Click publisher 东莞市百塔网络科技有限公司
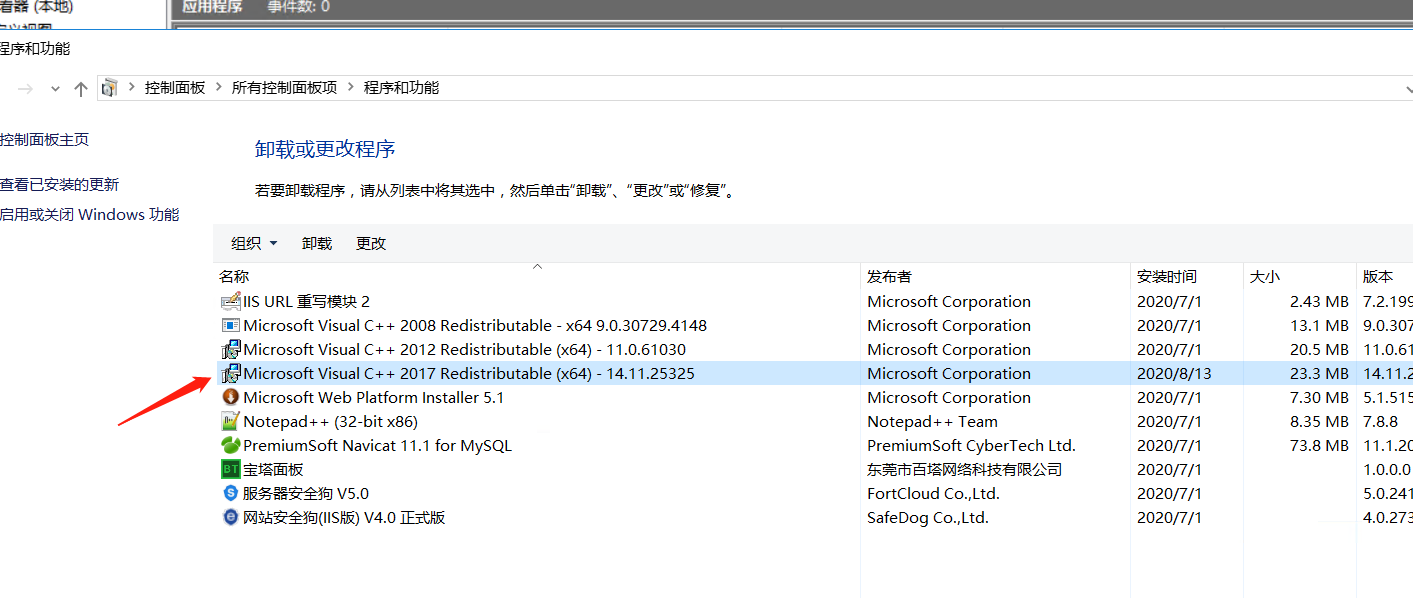The width and height of the screenshot is (1413, 598). pyautogui.click(x=964, y=469)
